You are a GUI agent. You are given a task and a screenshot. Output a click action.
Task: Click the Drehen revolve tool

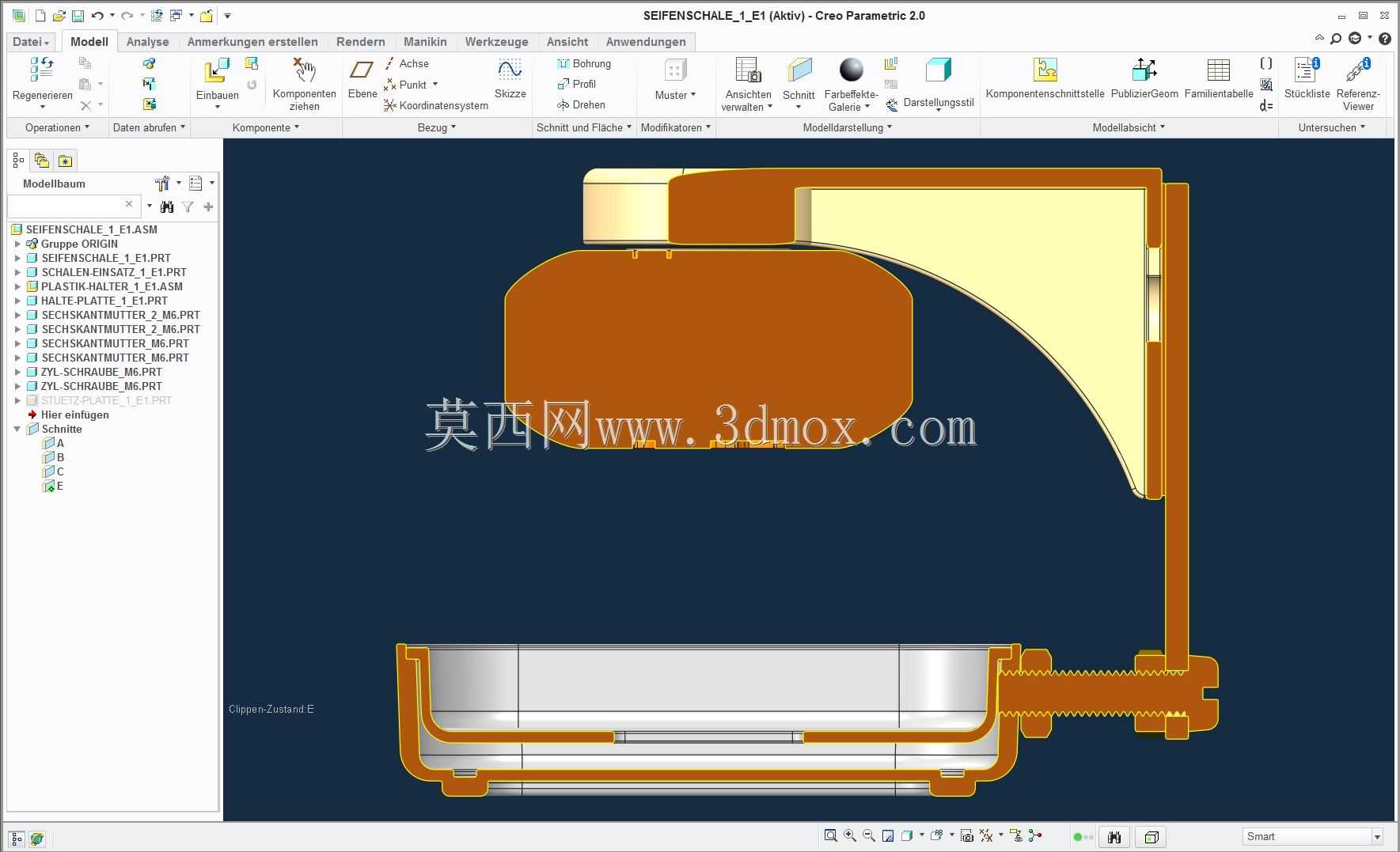(582, 104)
